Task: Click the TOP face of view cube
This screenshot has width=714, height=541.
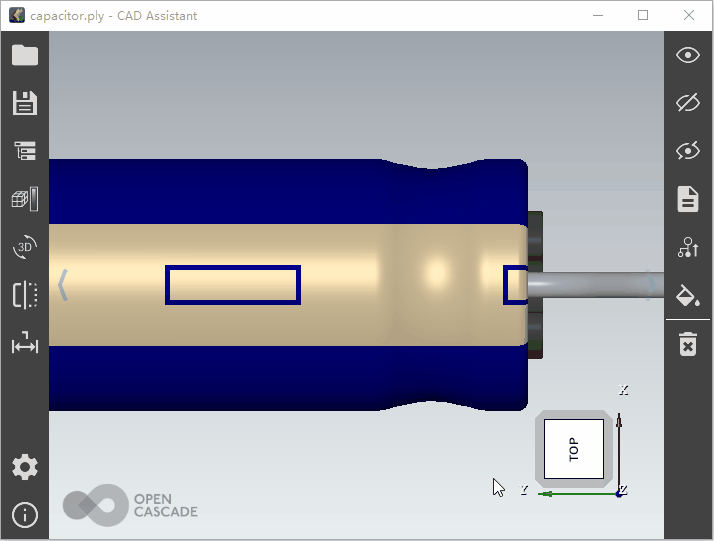Action: [574, 449]
